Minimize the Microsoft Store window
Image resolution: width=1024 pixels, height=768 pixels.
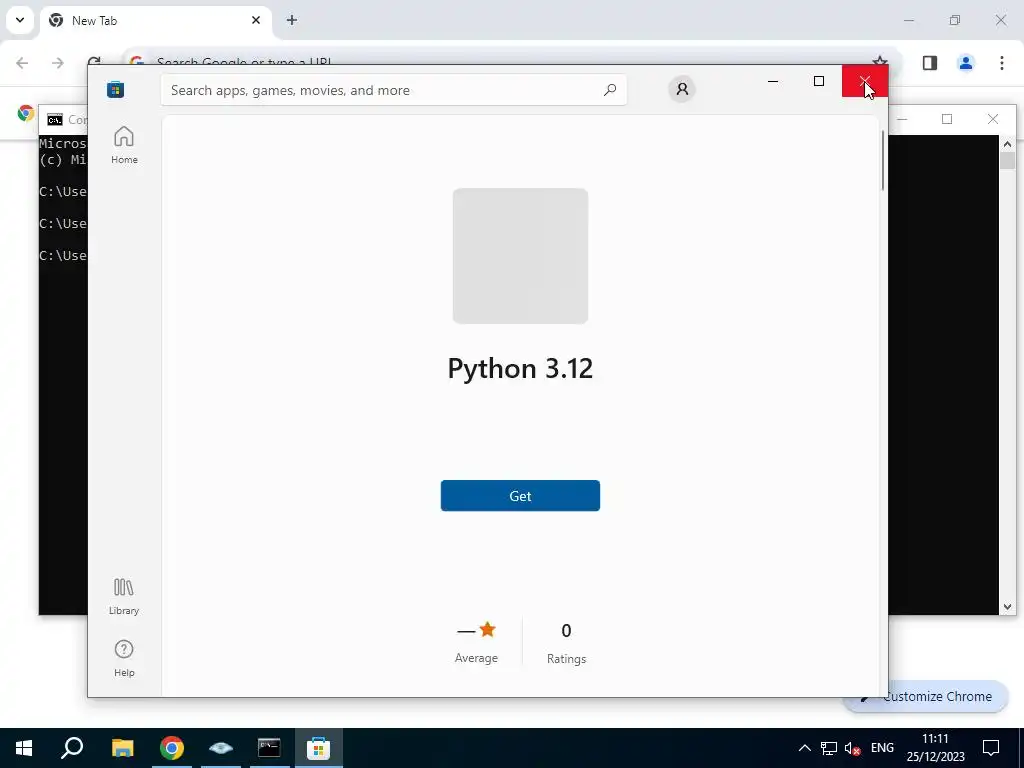click(x=773, y=81)
